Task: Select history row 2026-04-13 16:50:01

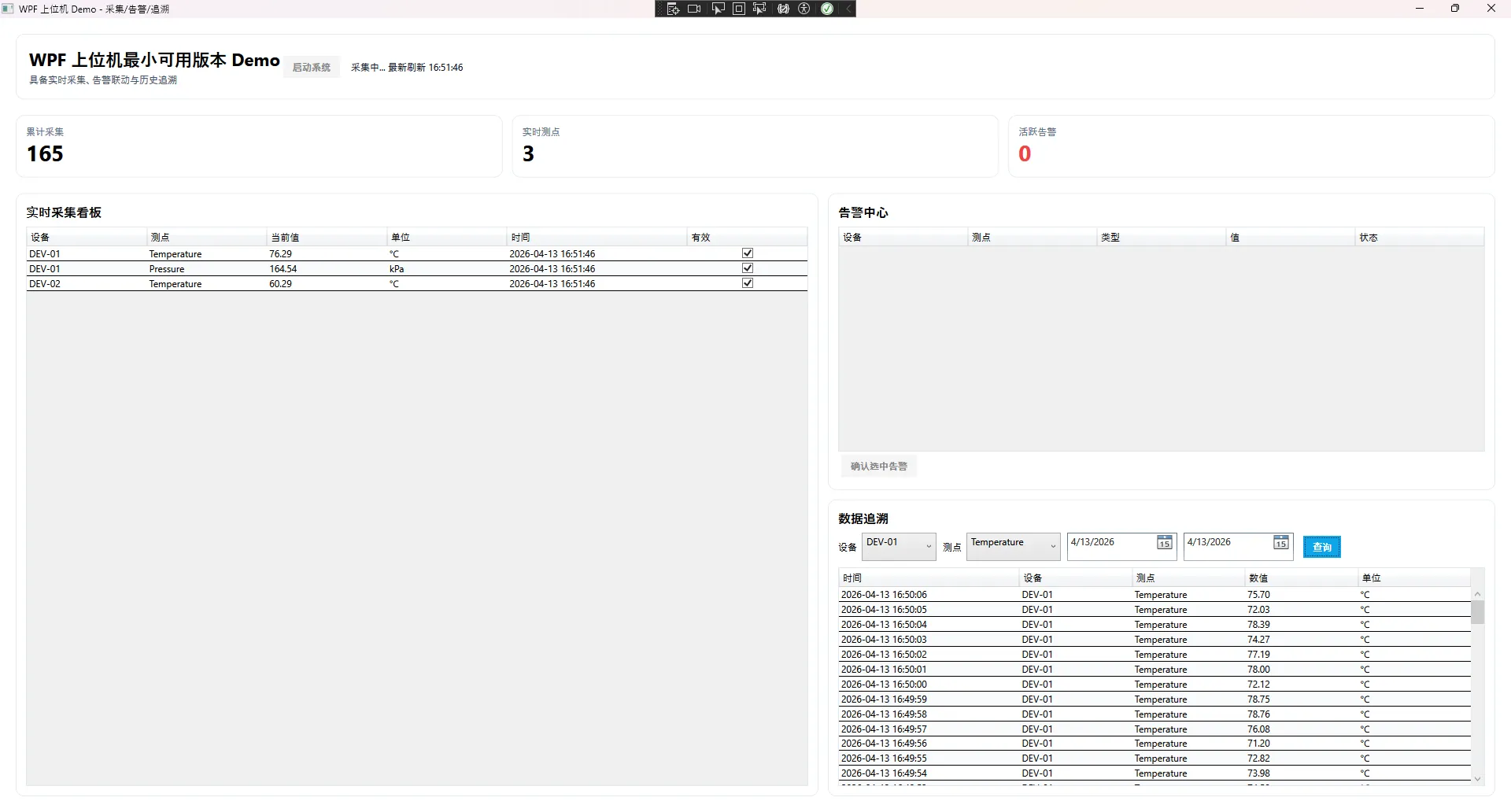Action: [1154, 669]
